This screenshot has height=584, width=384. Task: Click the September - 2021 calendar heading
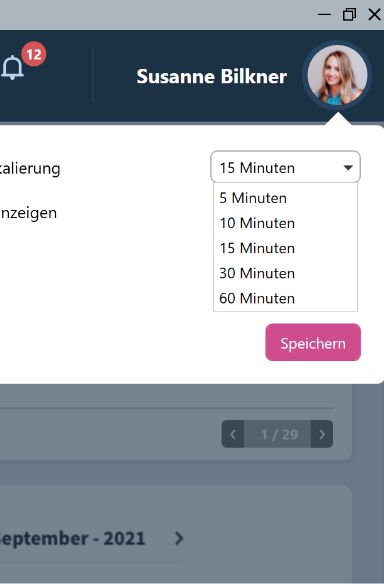tap(72, 539)
